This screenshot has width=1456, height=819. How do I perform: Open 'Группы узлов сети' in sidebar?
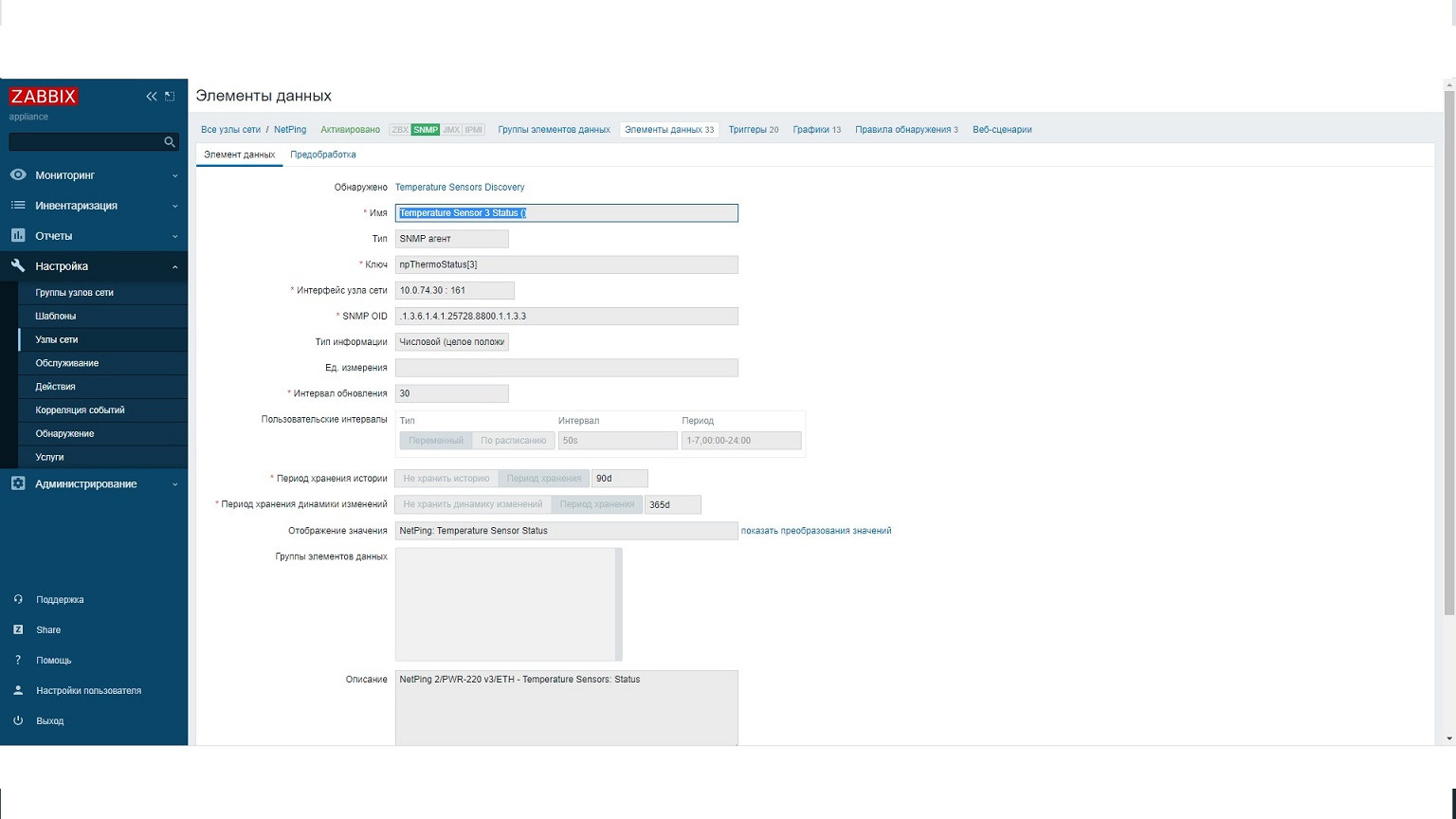click(102, 293)
